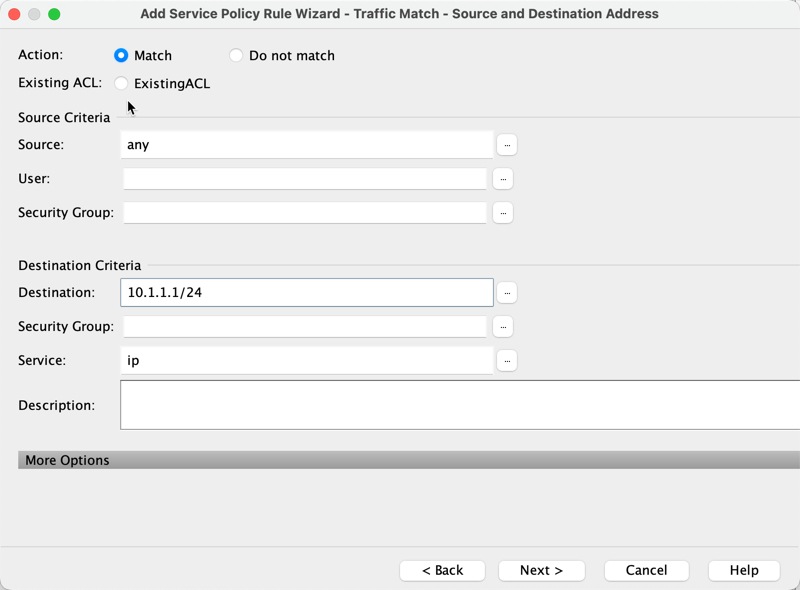The image size is (800, 590).
Task: Go back with the Back button
Action: (442, 570)
